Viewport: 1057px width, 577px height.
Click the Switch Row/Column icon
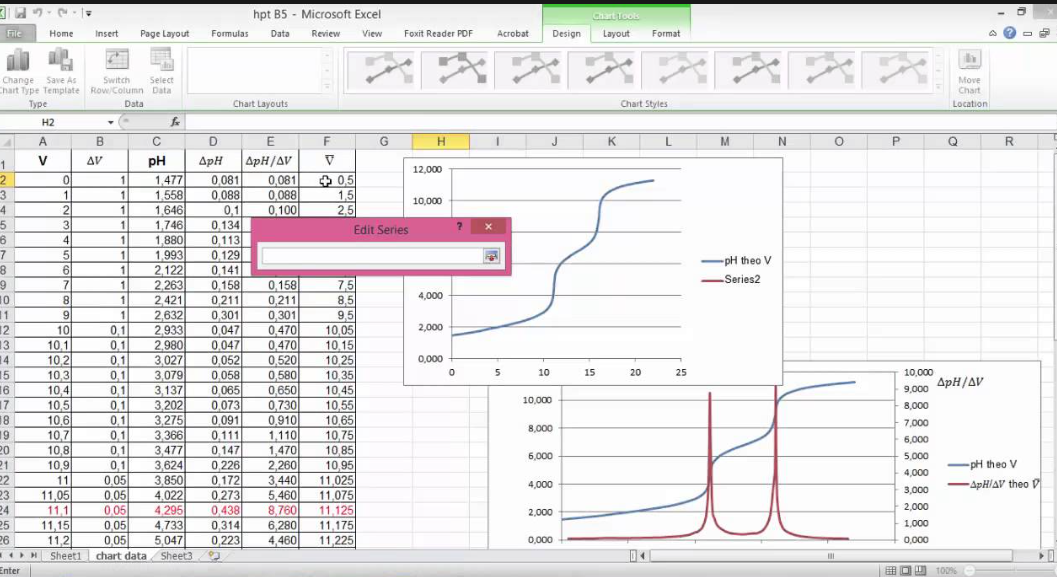coord(117,62)
